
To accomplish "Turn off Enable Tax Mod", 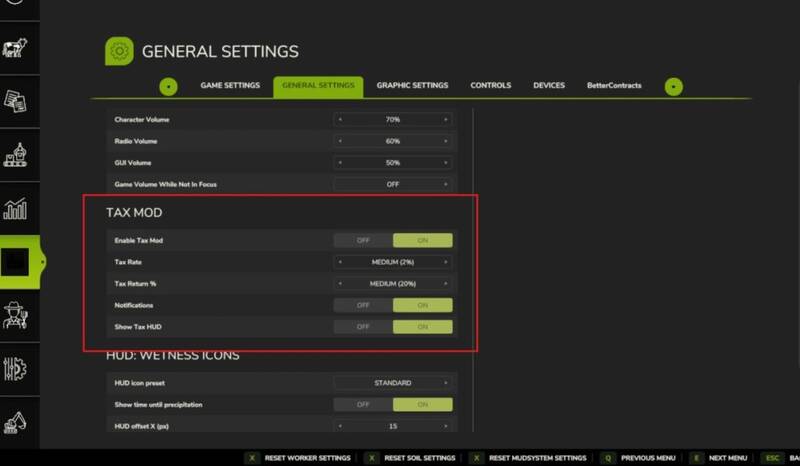I will tap(363, 240).
